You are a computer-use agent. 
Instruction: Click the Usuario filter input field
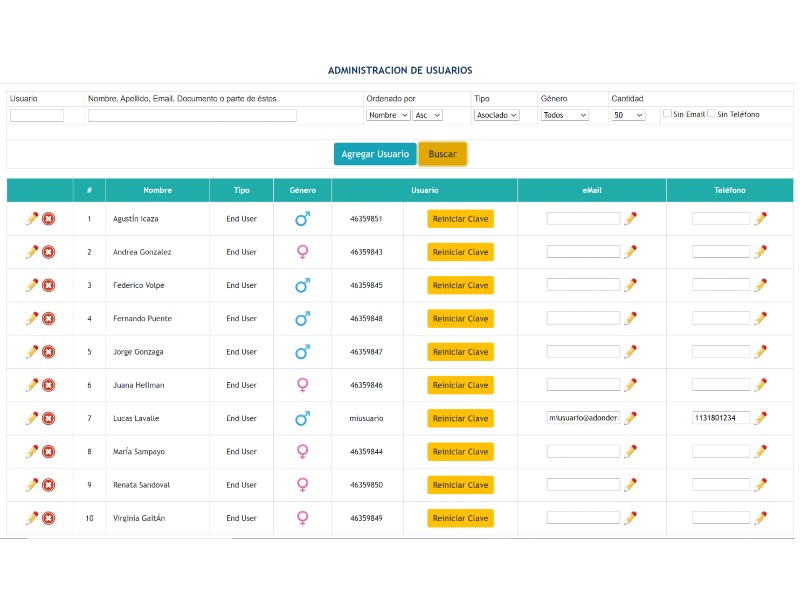37,115
